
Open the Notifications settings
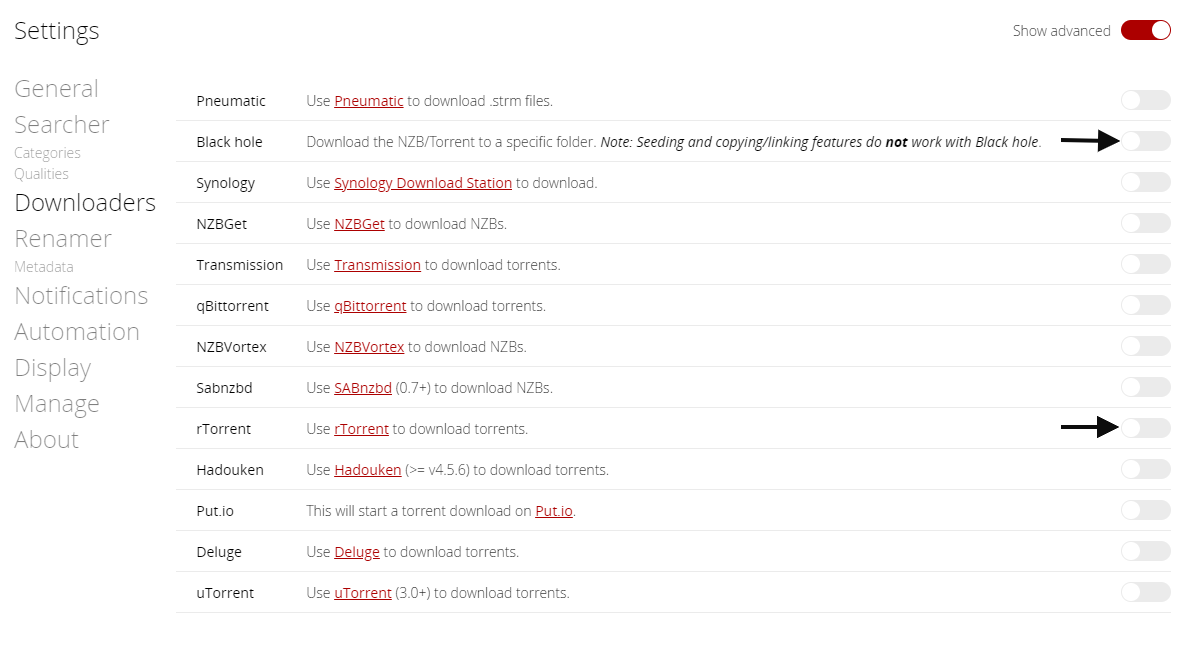[81, 295]
